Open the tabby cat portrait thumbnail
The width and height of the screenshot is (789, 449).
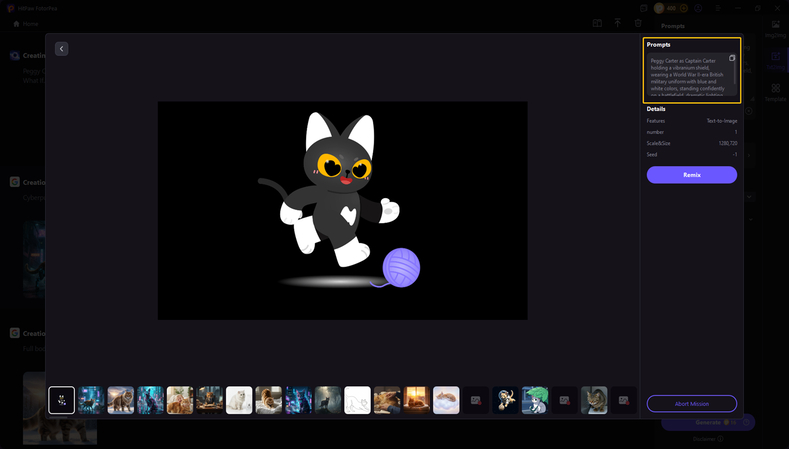point(594,400)
